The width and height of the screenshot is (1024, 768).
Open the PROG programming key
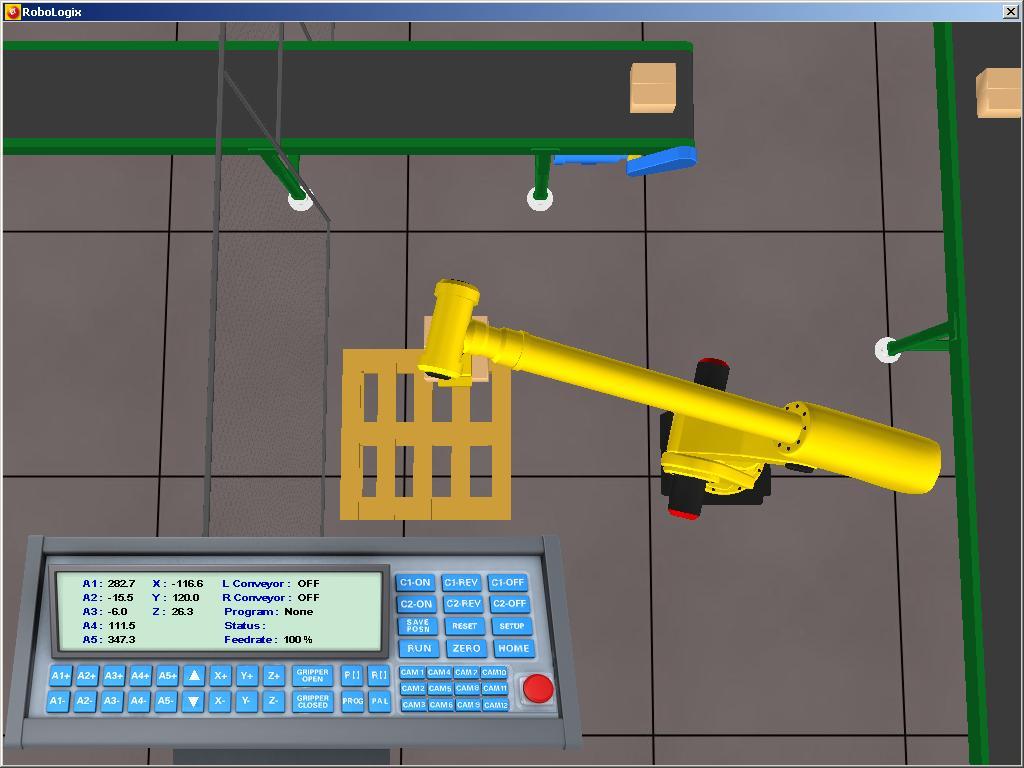(x=352, y=701)
